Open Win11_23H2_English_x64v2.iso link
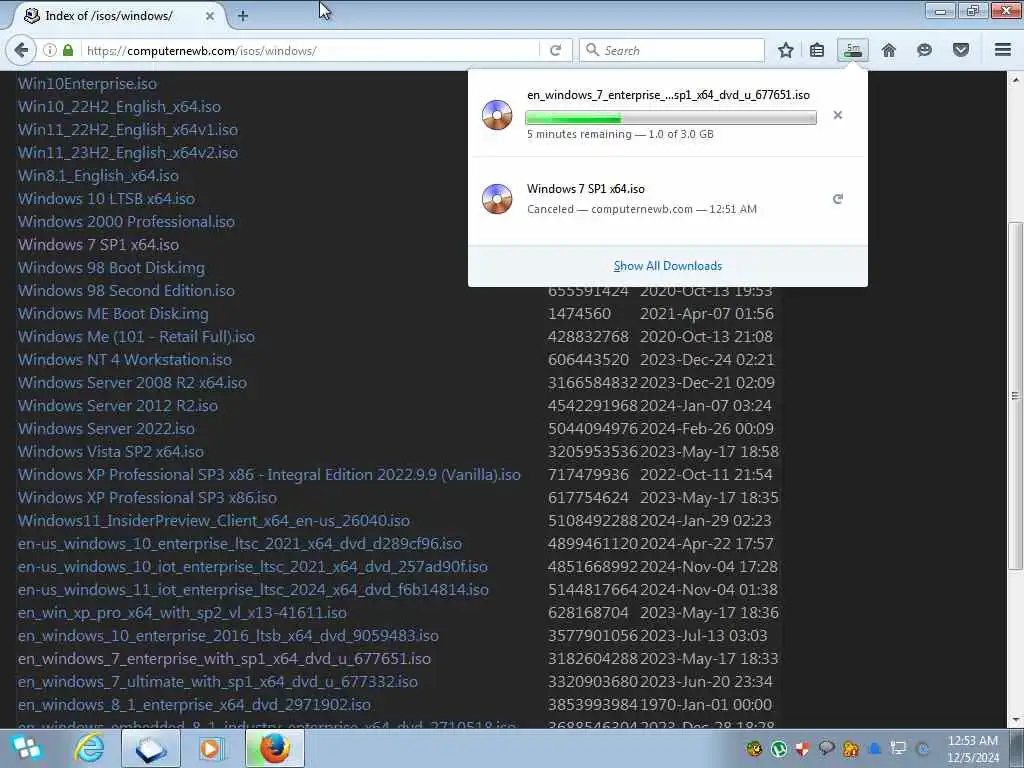Viewport: 1024px width, 768px height. (128, 152)
